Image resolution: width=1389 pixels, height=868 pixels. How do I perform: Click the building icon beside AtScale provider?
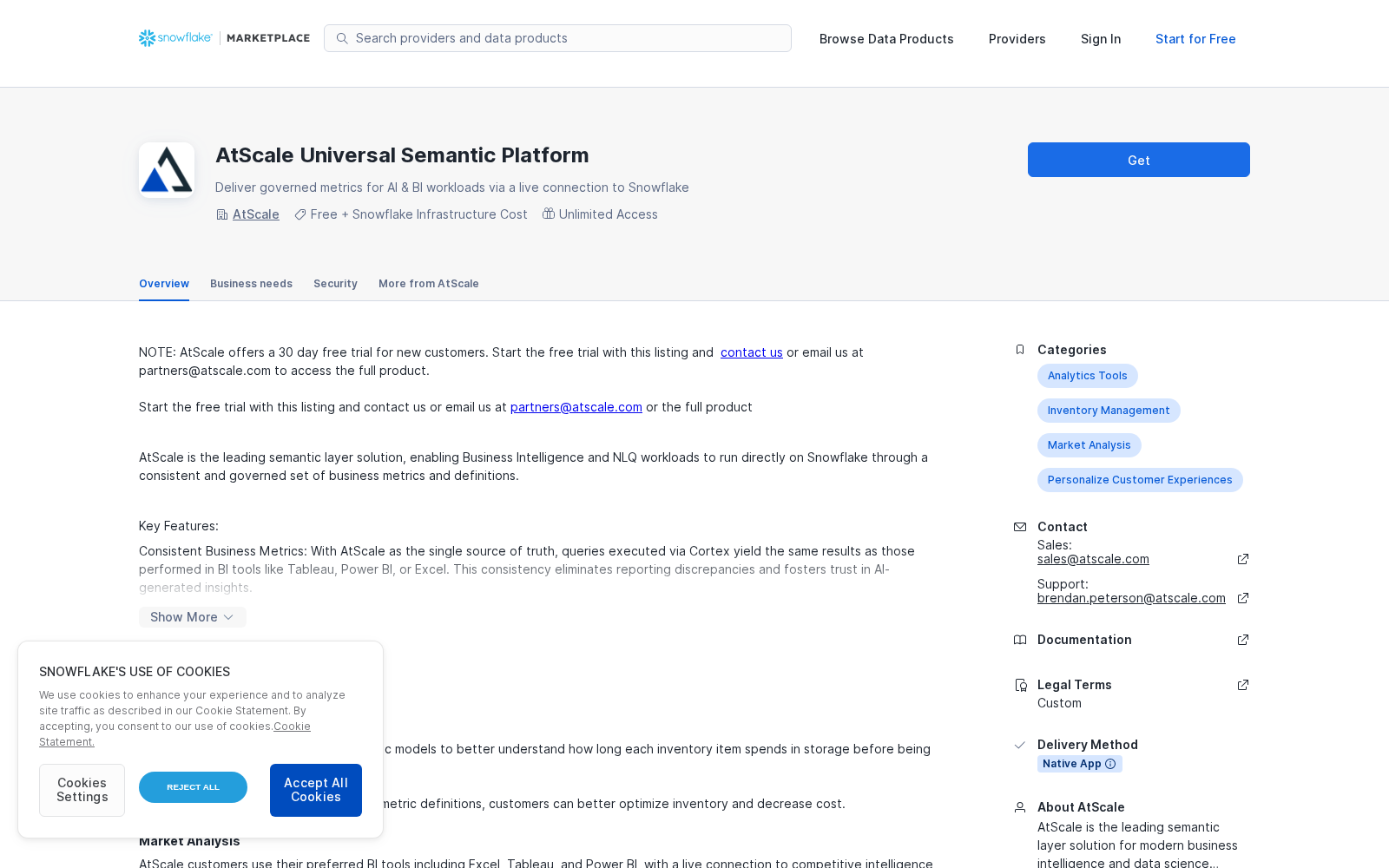click(x=222, y=214)
